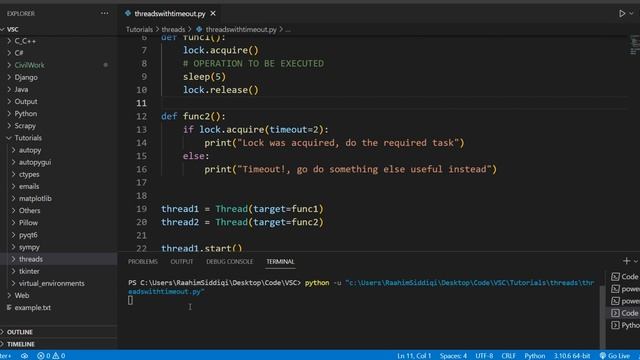
Task: Click Go Live server button
Action: pos(615,356)
